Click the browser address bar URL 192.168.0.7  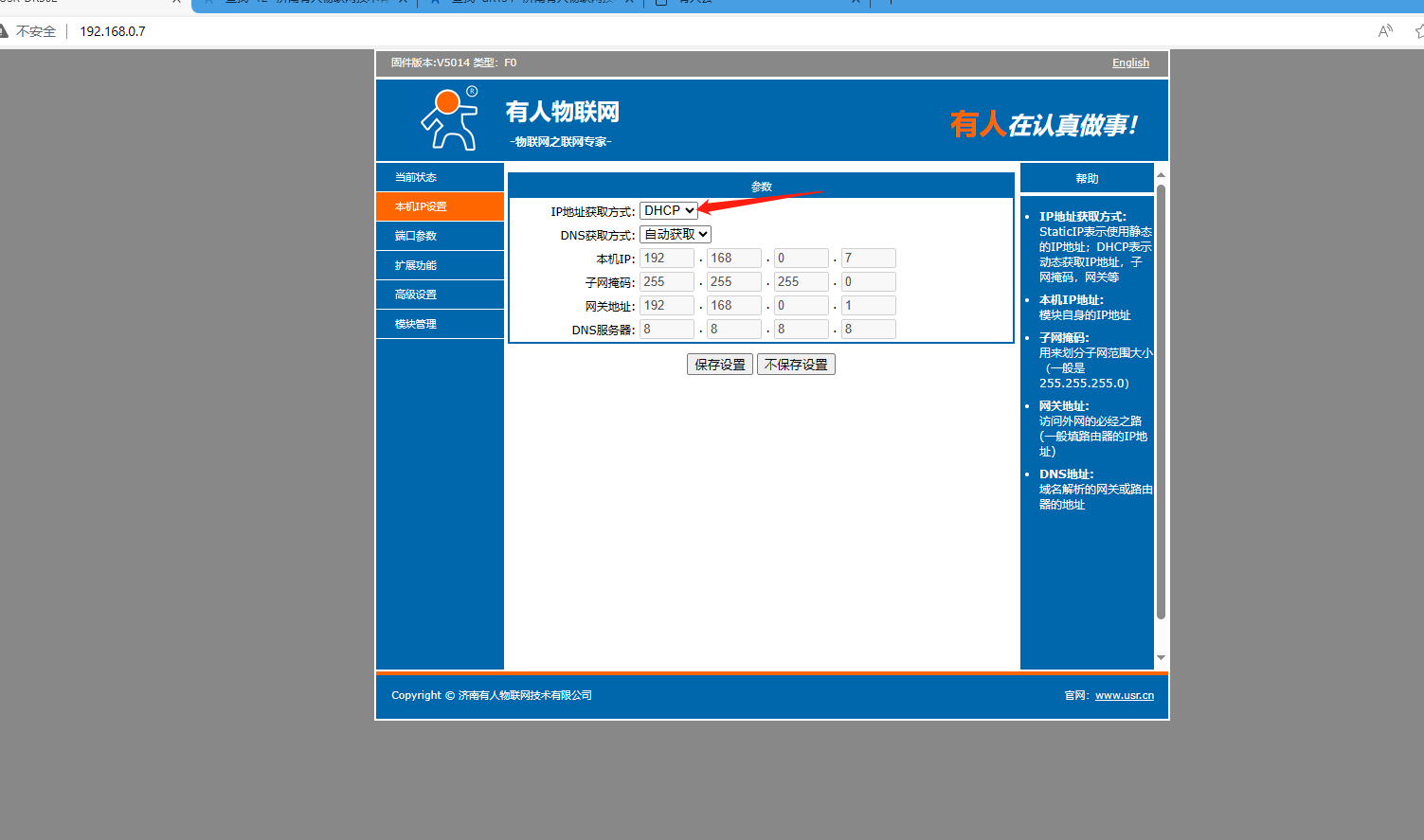pyautogui.click(x=113, y=31)
